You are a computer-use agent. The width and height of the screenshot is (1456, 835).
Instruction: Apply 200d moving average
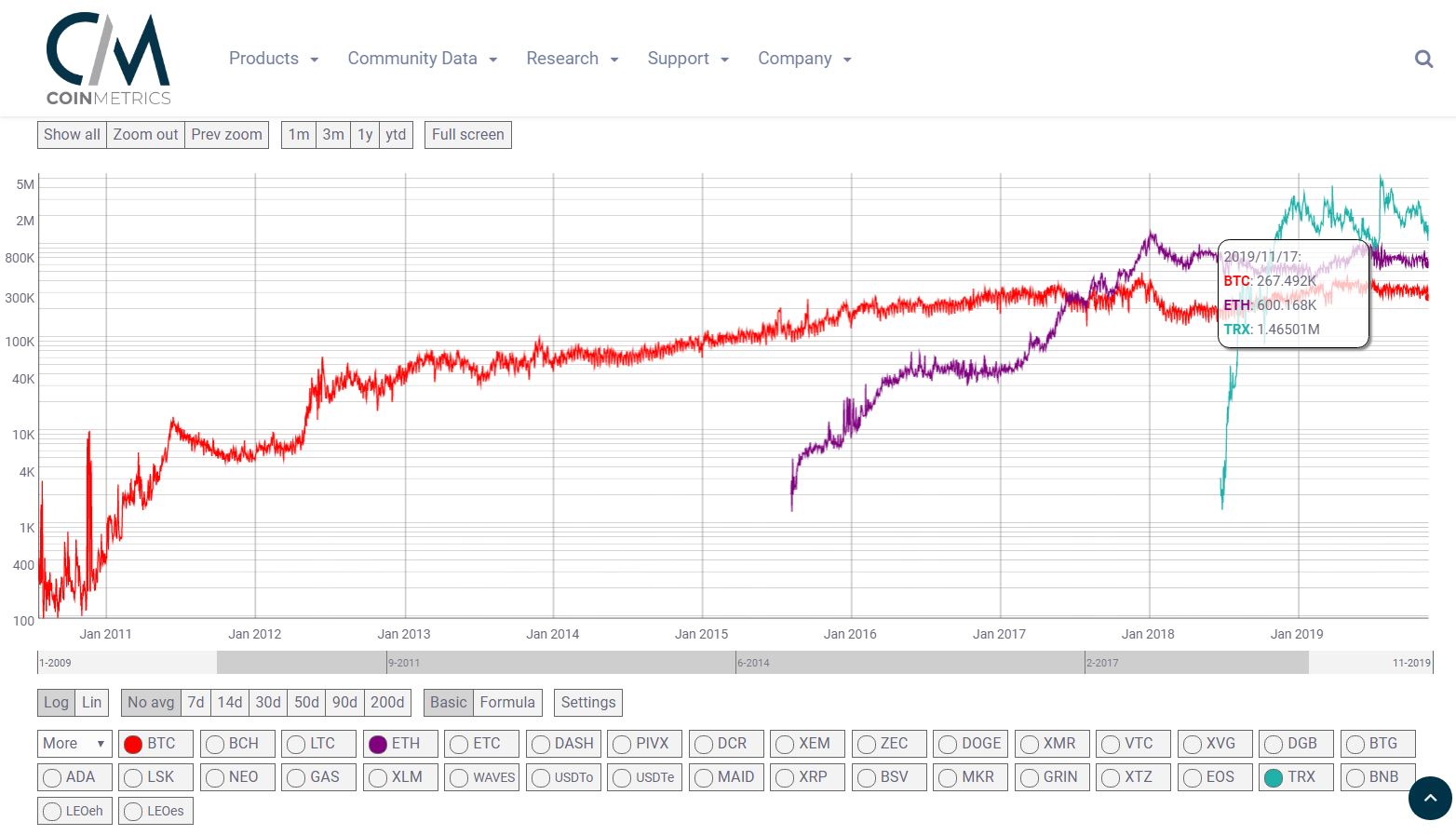(x=387, y=702)
